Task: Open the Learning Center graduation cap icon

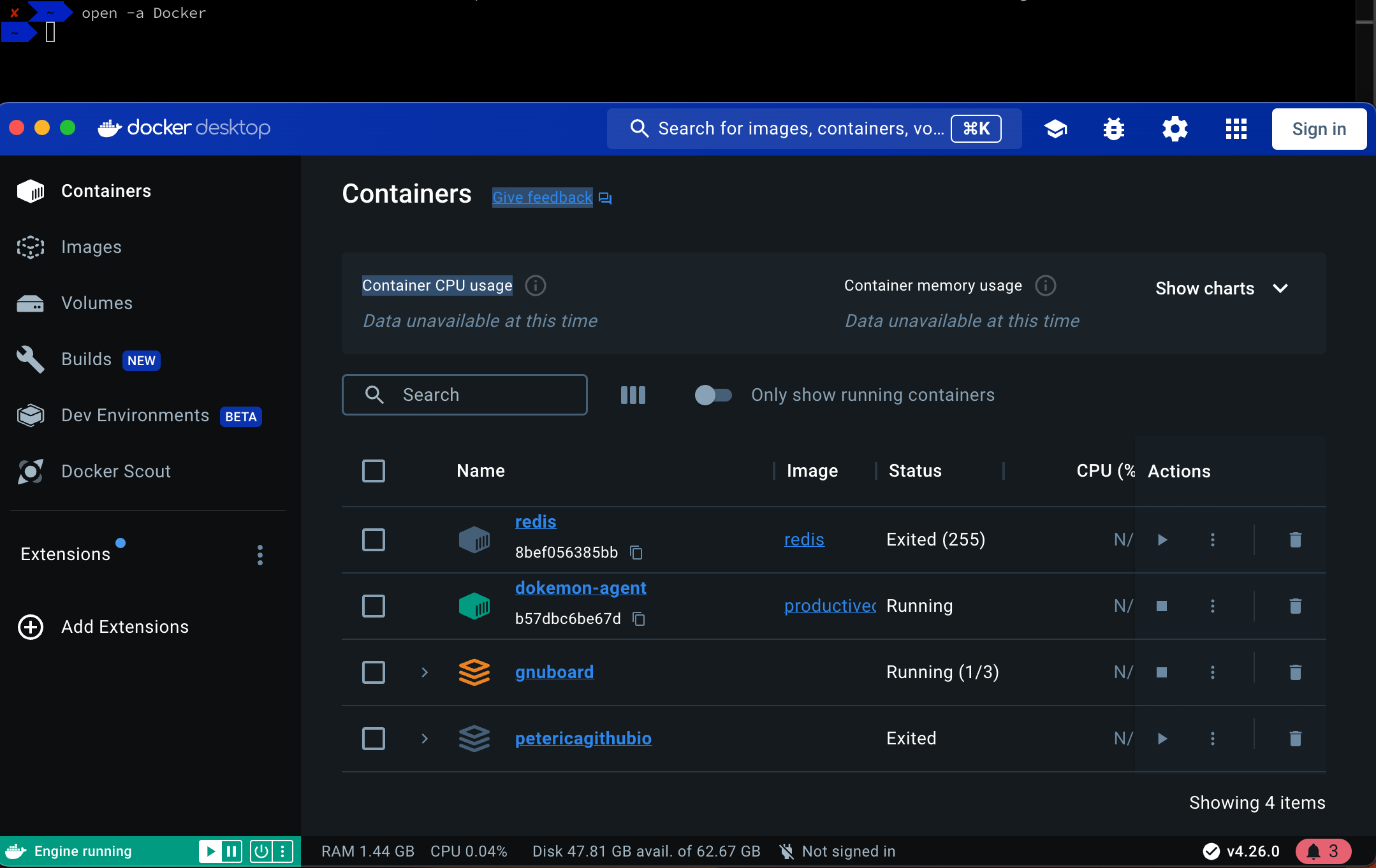Action: click(x=1055, y=129)
